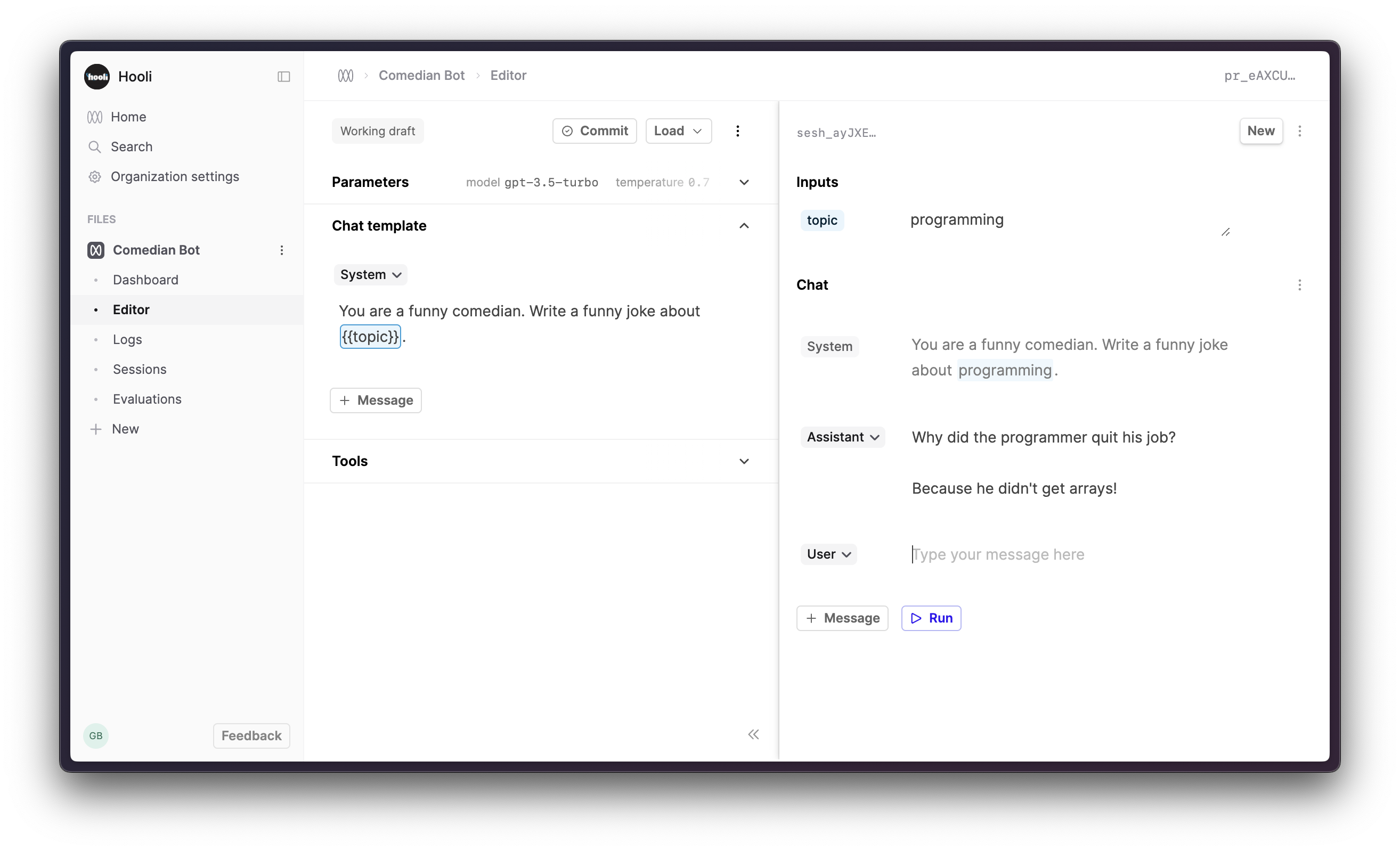Screen dimensions: 1400x851
Task: Click the Home waveform icon
Action: pyautogui.click(x=95, y=117)
